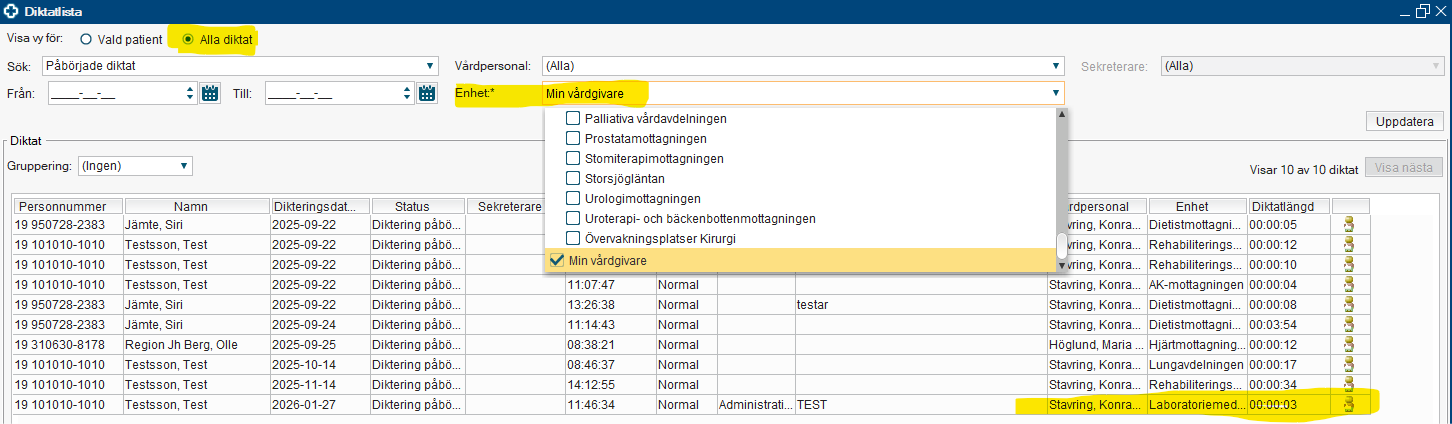Sort by the Personnummer column header
This screenshot has height=424, width=1452.
click(68, 206)
